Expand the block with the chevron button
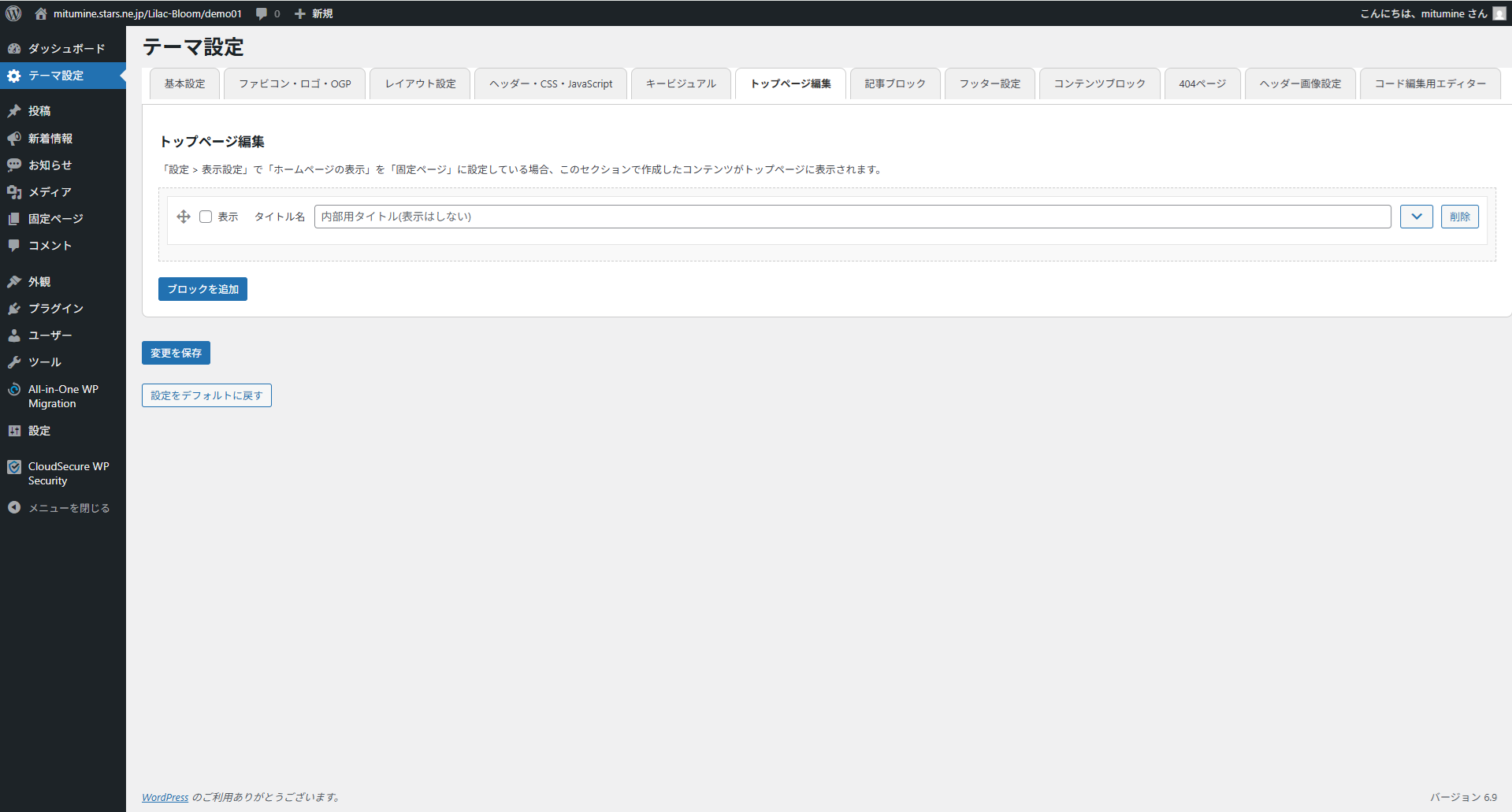Image resolution: width=1512 pixels, height=812 pixels. click(1416, 217)
